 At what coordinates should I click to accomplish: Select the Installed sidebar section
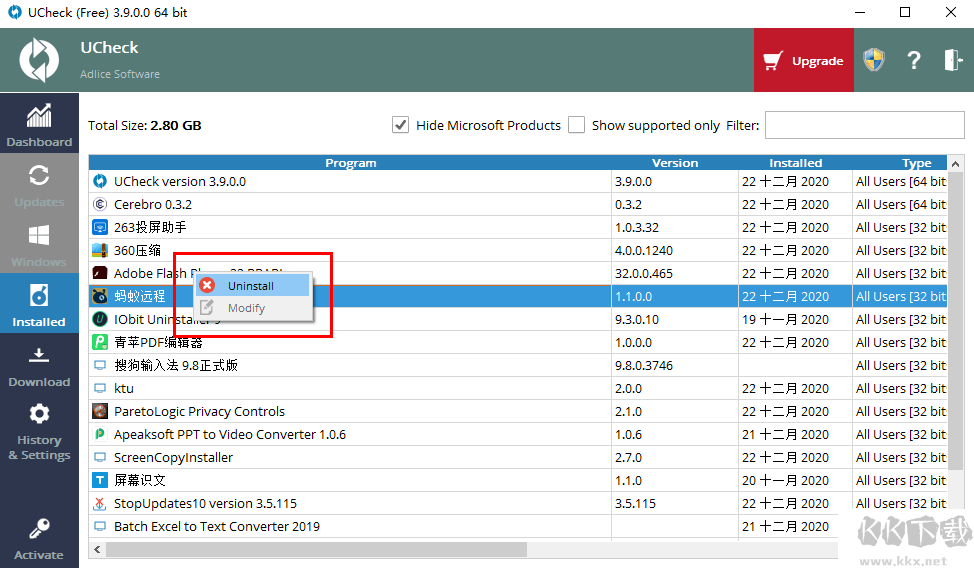click(39, 305)
